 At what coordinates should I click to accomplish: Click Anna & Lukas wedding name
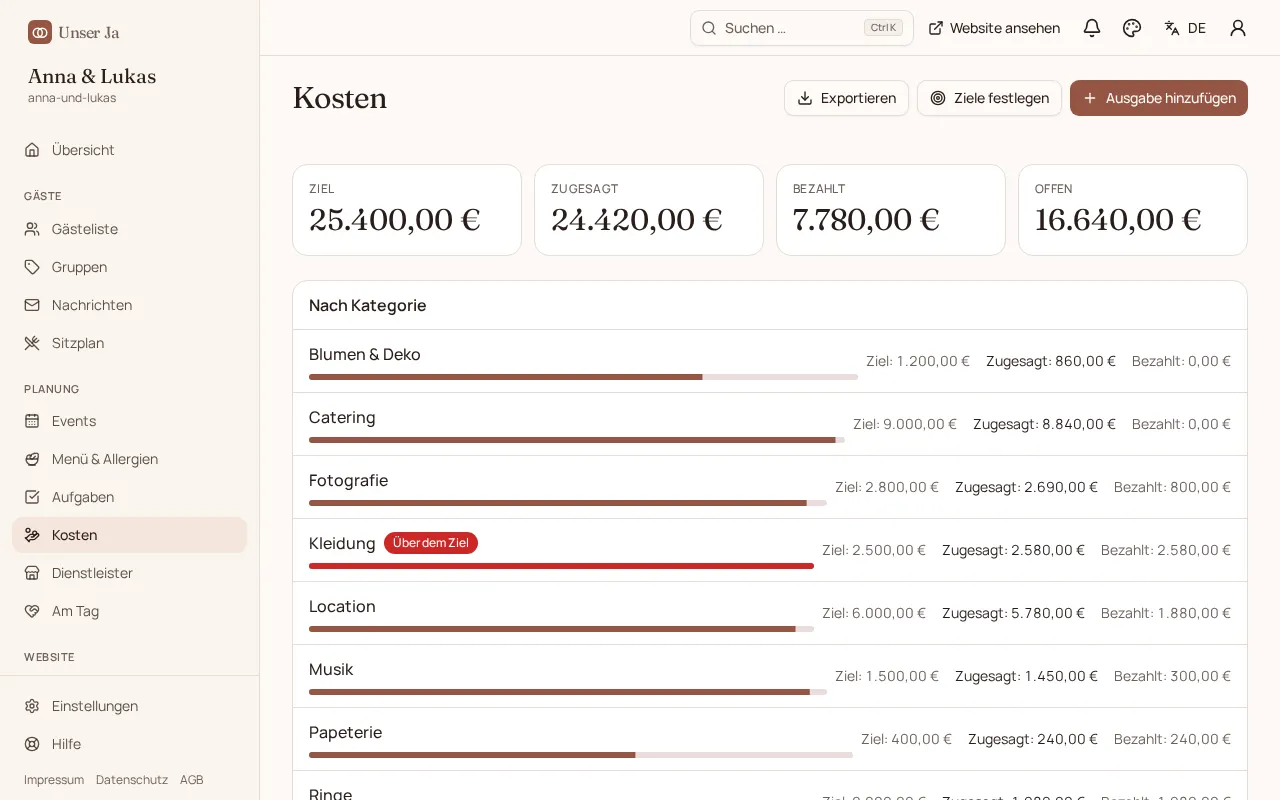92,76
